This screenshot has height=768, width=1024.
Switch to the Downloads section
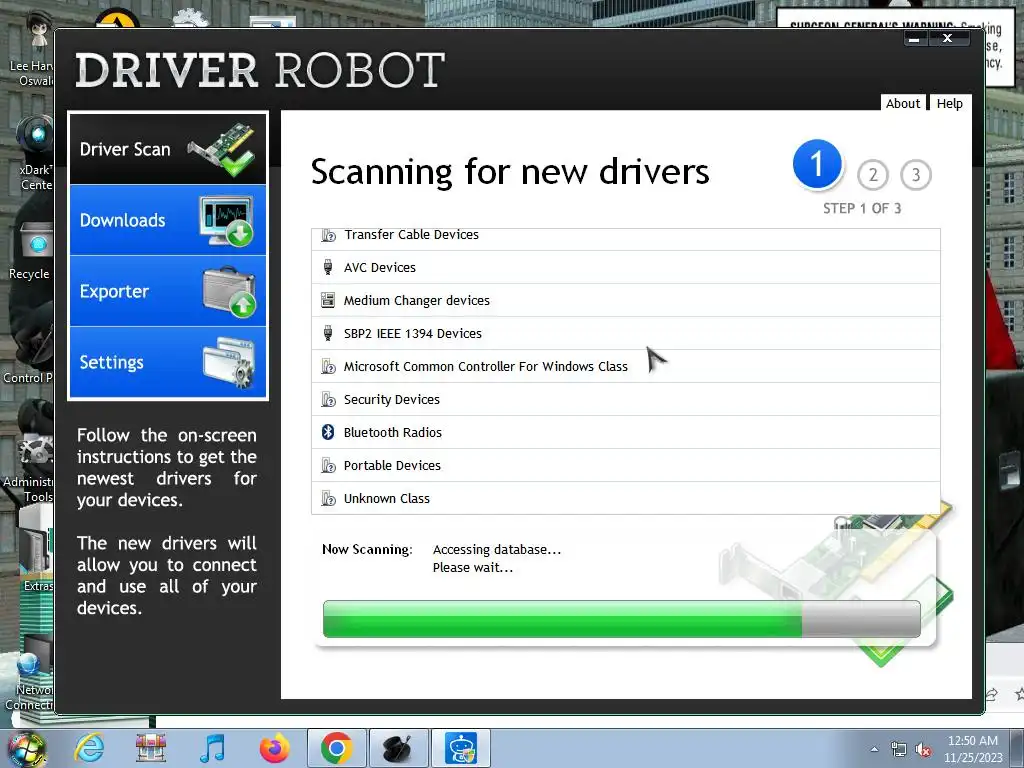coord(168,220)
